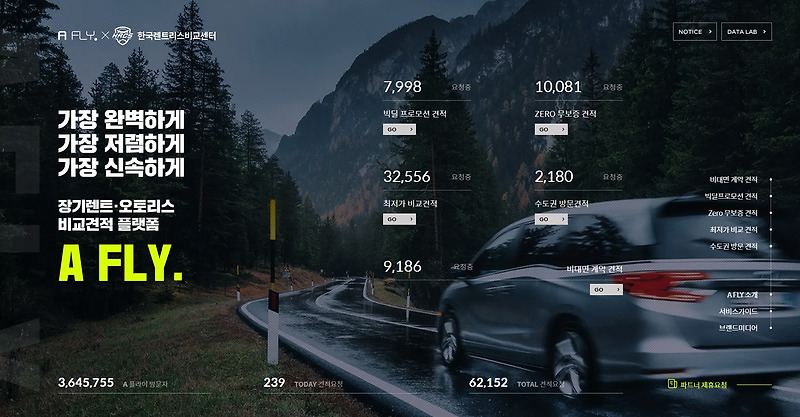Viewport: 800px width, 417px height.
Task: Click the 비대면 계약 견적 heading above GO
Action: point(594,268)
